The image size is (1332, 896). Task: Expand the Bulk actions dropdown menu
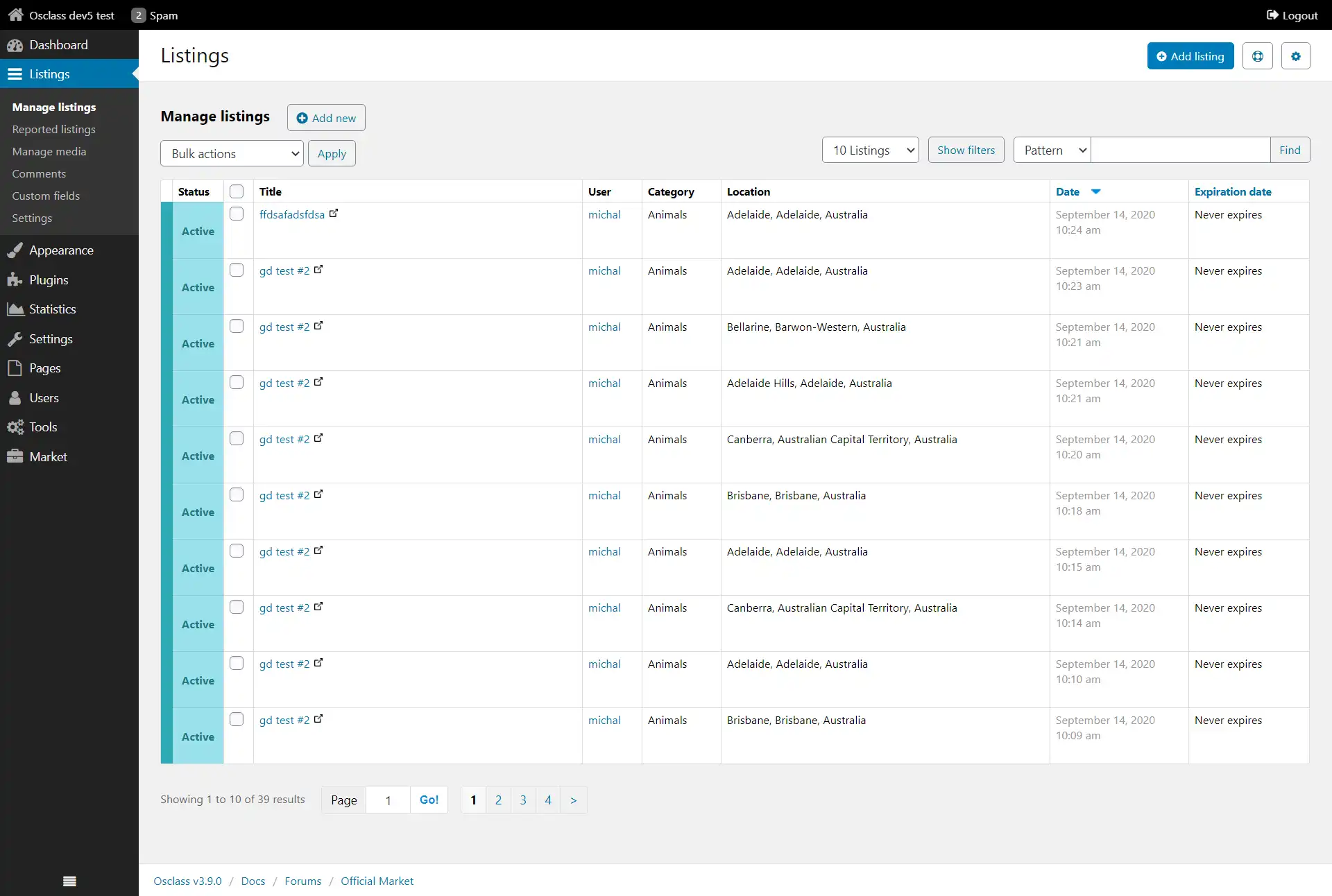click(x=231, y=153)
